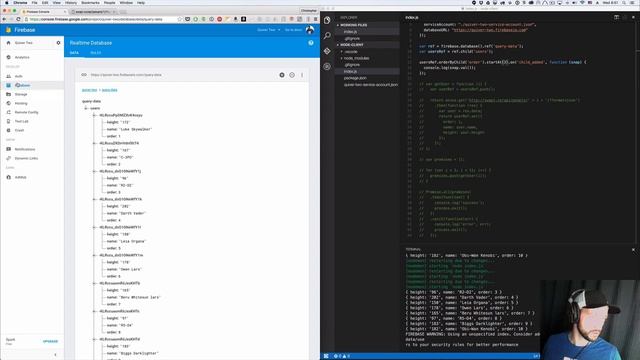The width and height of the screenshot is (640, 360).
Task: Open the Debug view in VS Code
Action: (327, 66)
